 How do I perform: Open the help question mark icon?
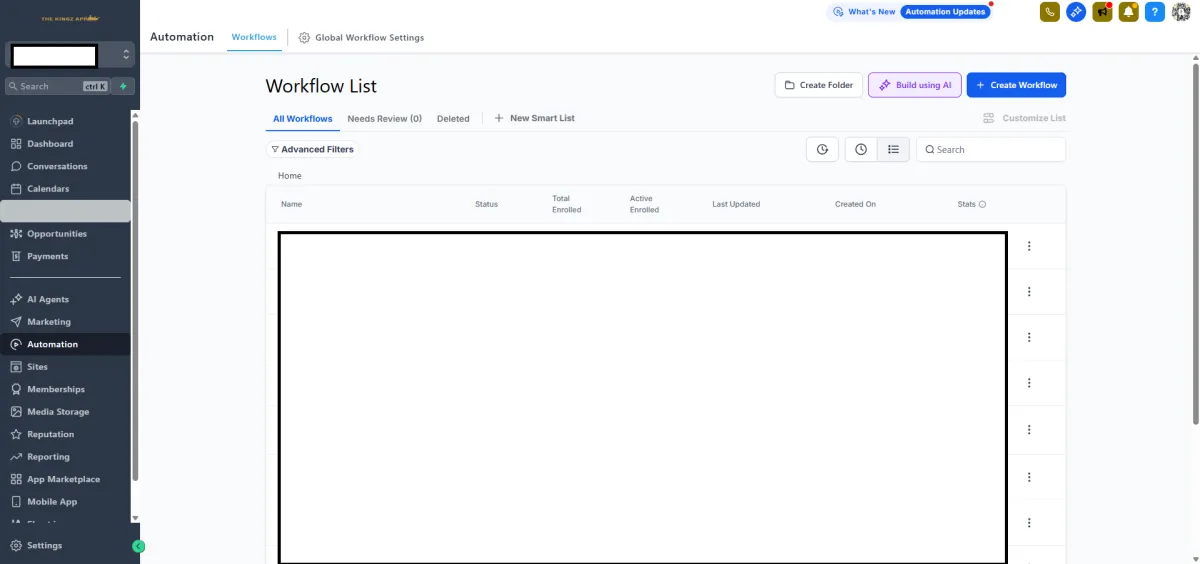1155,12
